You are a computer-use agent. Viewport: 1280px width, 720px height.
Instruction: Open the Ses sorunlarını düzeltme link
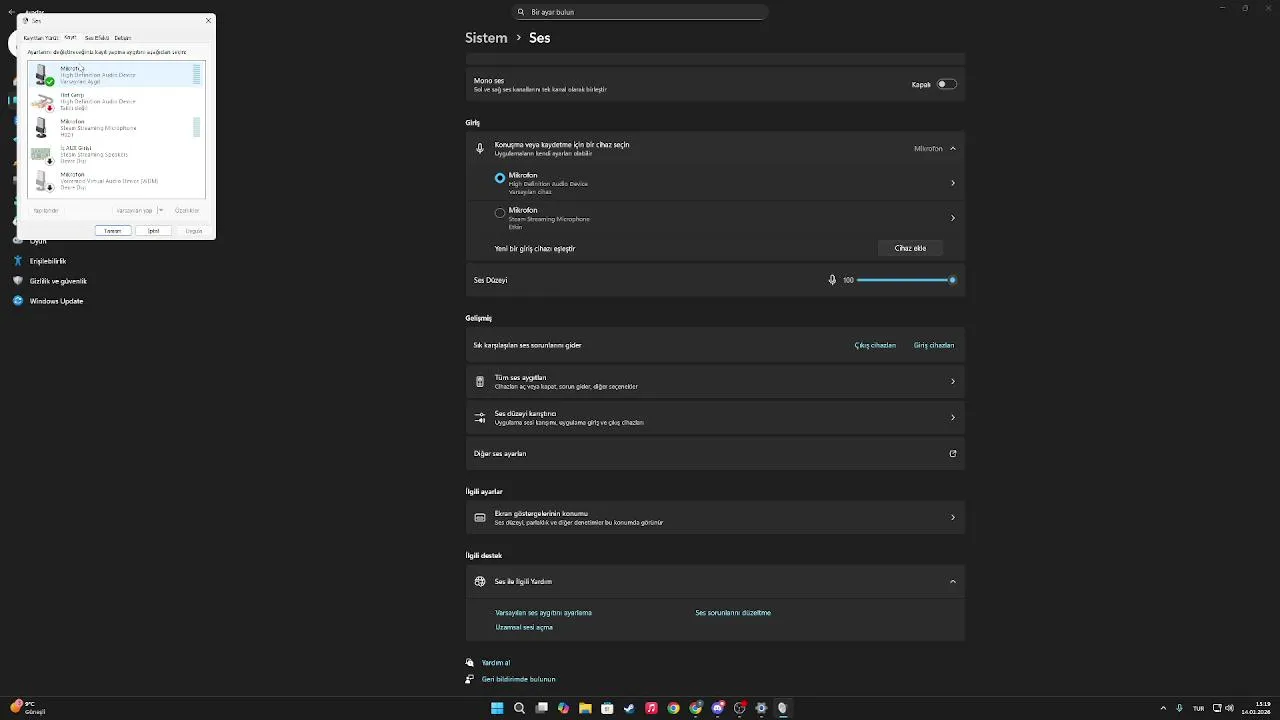733,612
